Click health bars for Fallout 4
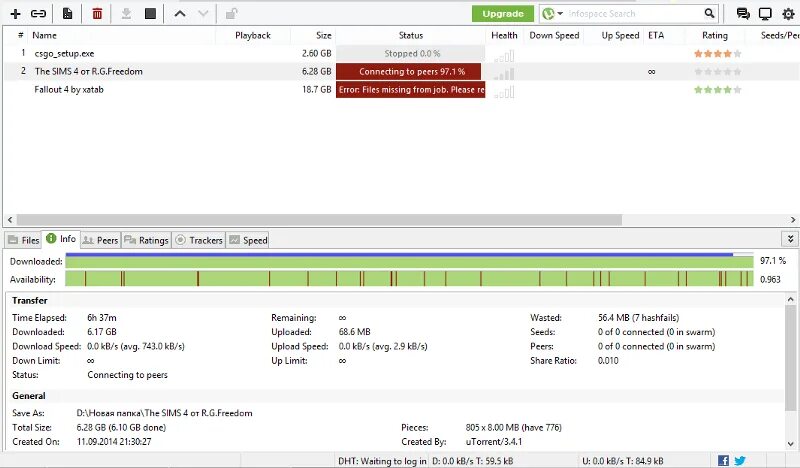This screenshot has height=468, width=800. pos(504,92)
